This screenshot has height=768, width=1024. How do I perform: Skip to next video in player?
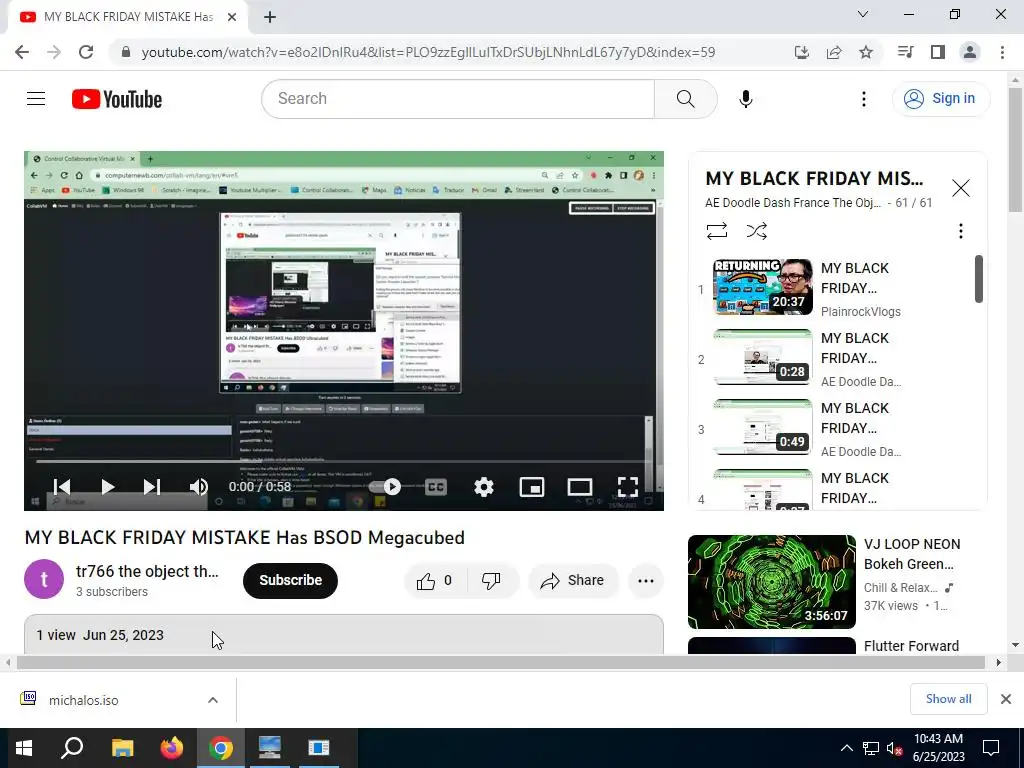tap(152, 487)
